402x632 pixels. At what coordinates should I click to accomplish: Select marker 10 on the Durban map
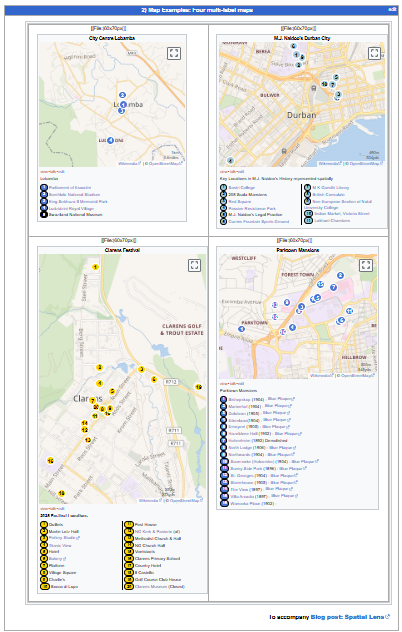pos(324,84)
